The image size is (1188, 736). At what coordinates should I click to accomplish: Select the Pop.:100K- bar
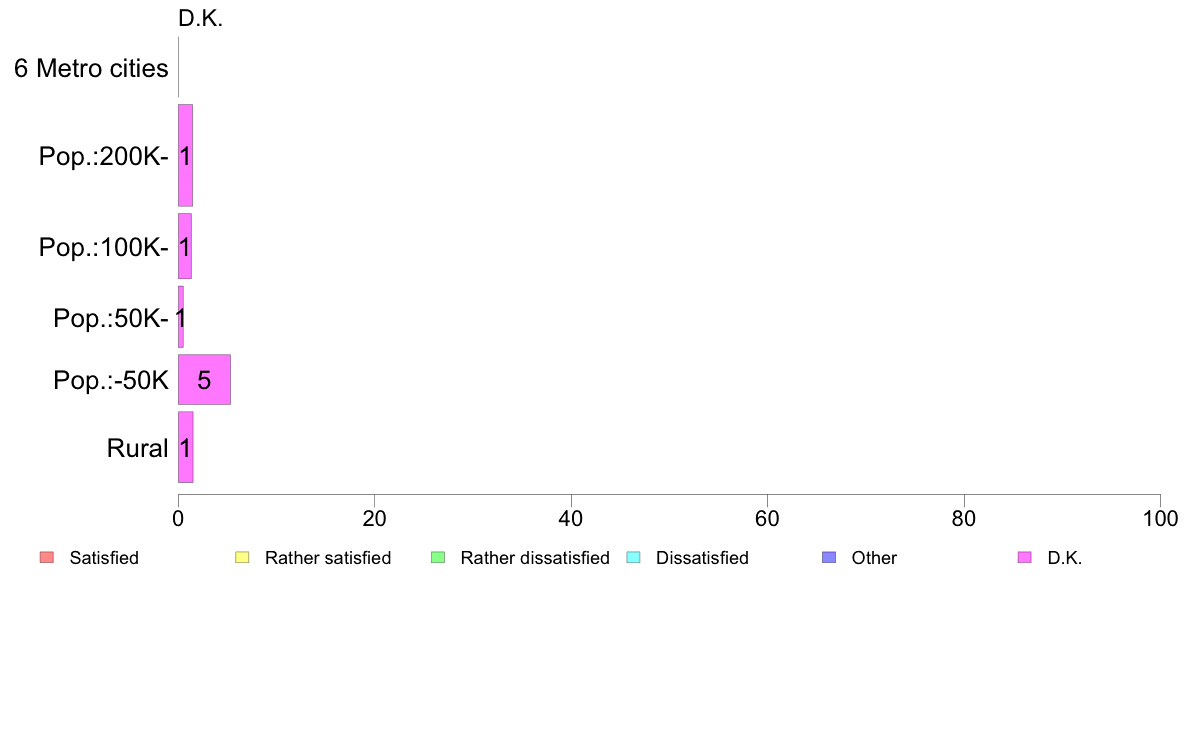tap(185, 246)
